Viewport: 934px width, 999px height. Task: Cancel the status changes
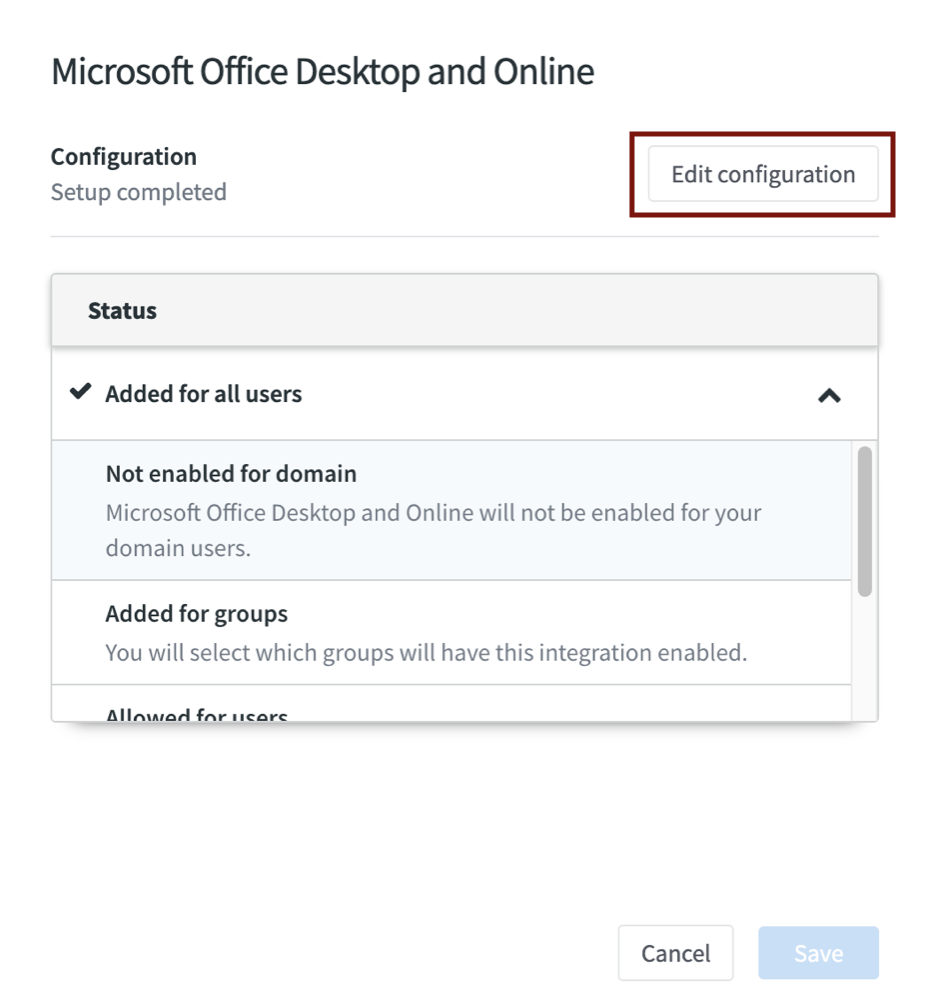676,952
